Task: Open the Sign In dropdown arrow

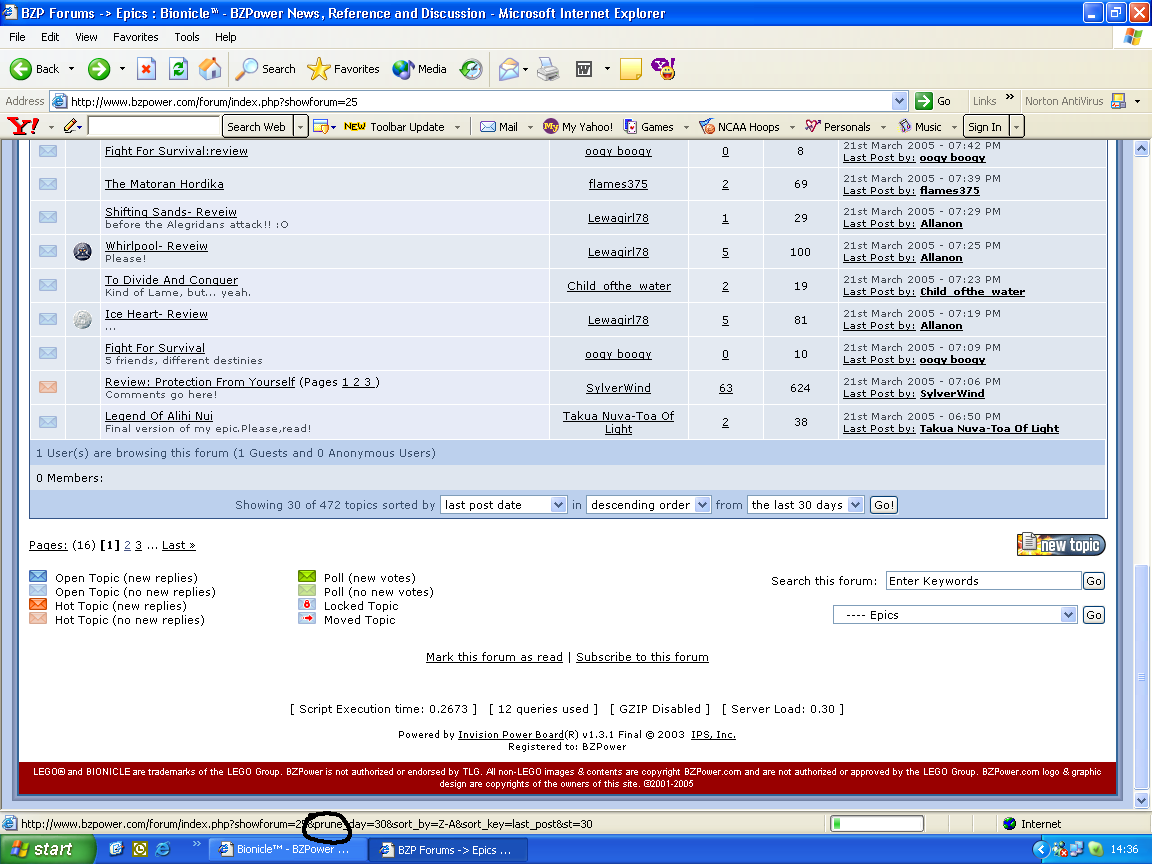Action: (x=1016, y=126)
